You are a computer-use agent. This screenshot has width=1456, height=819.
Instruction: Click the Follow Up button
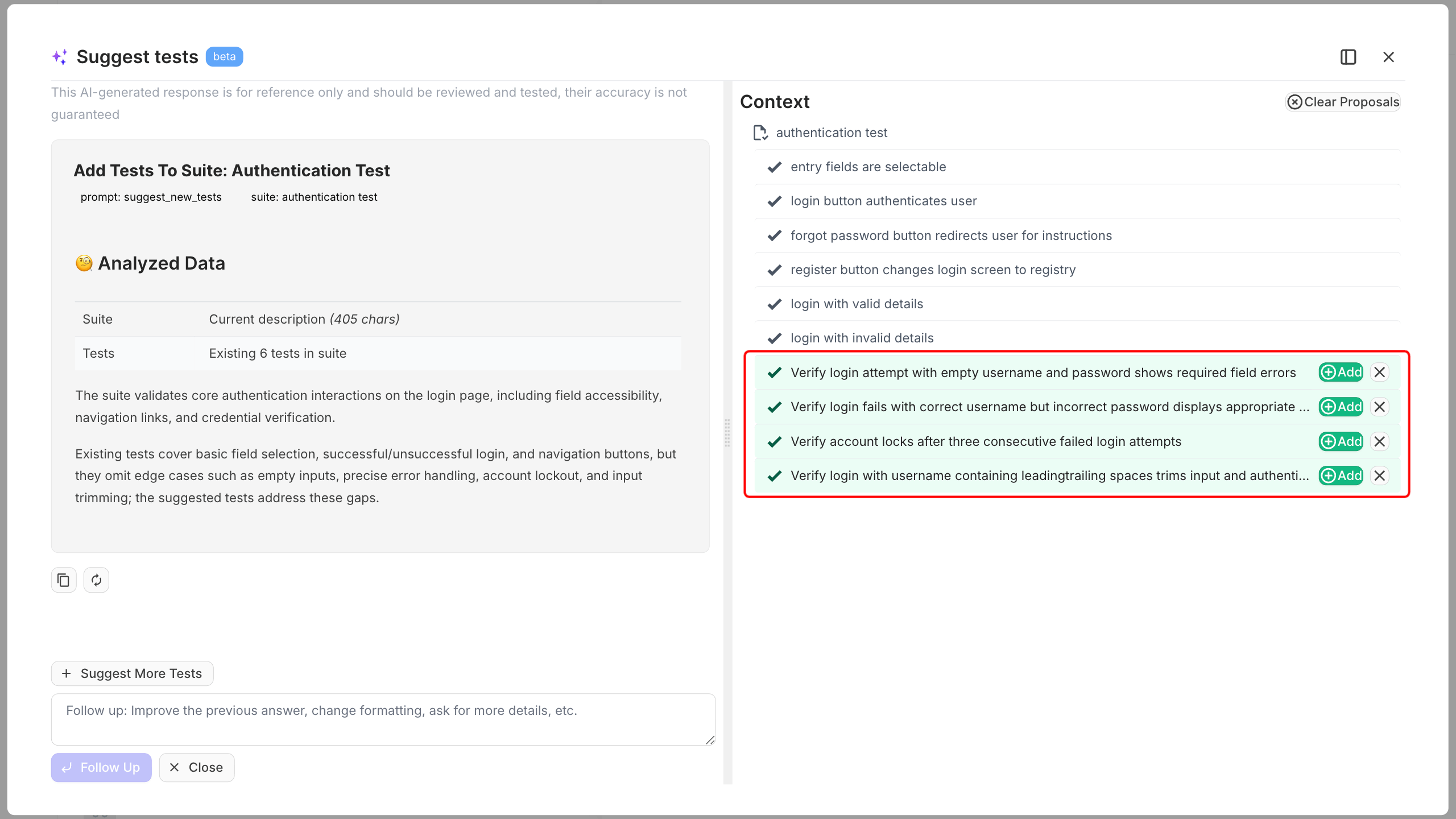101,767
